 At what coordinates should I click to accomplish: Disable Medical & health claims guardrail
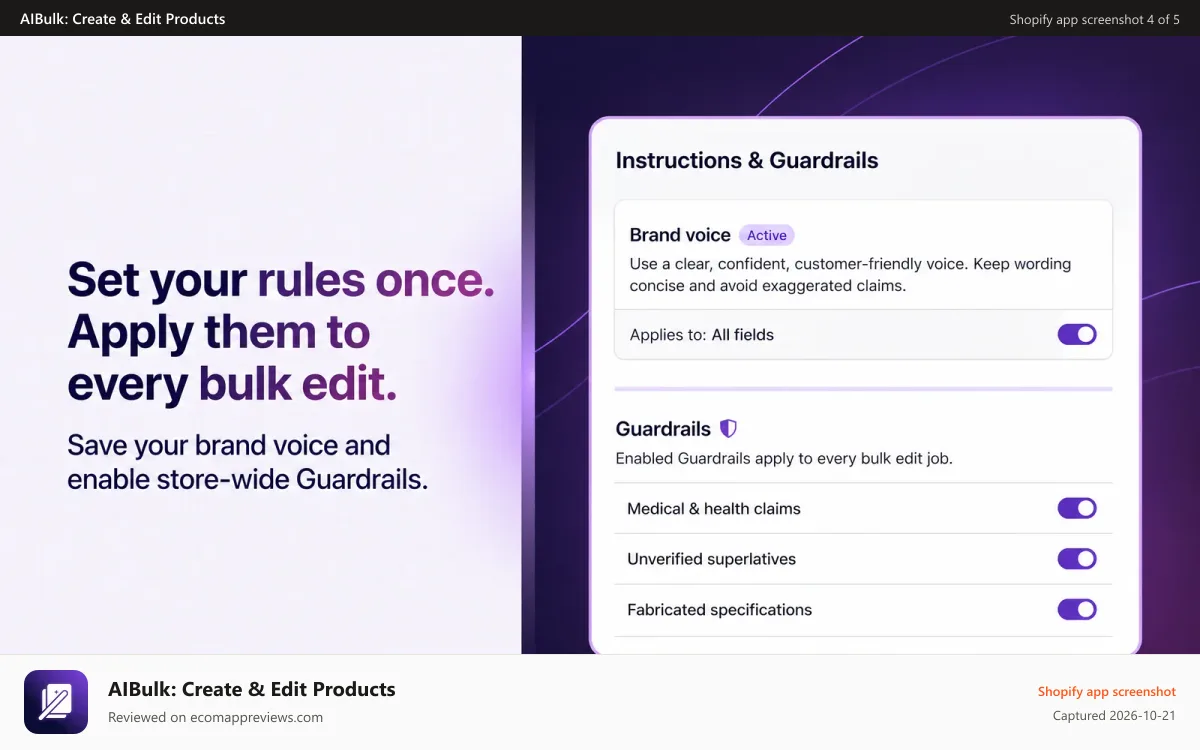click(x=1077, y=508)
